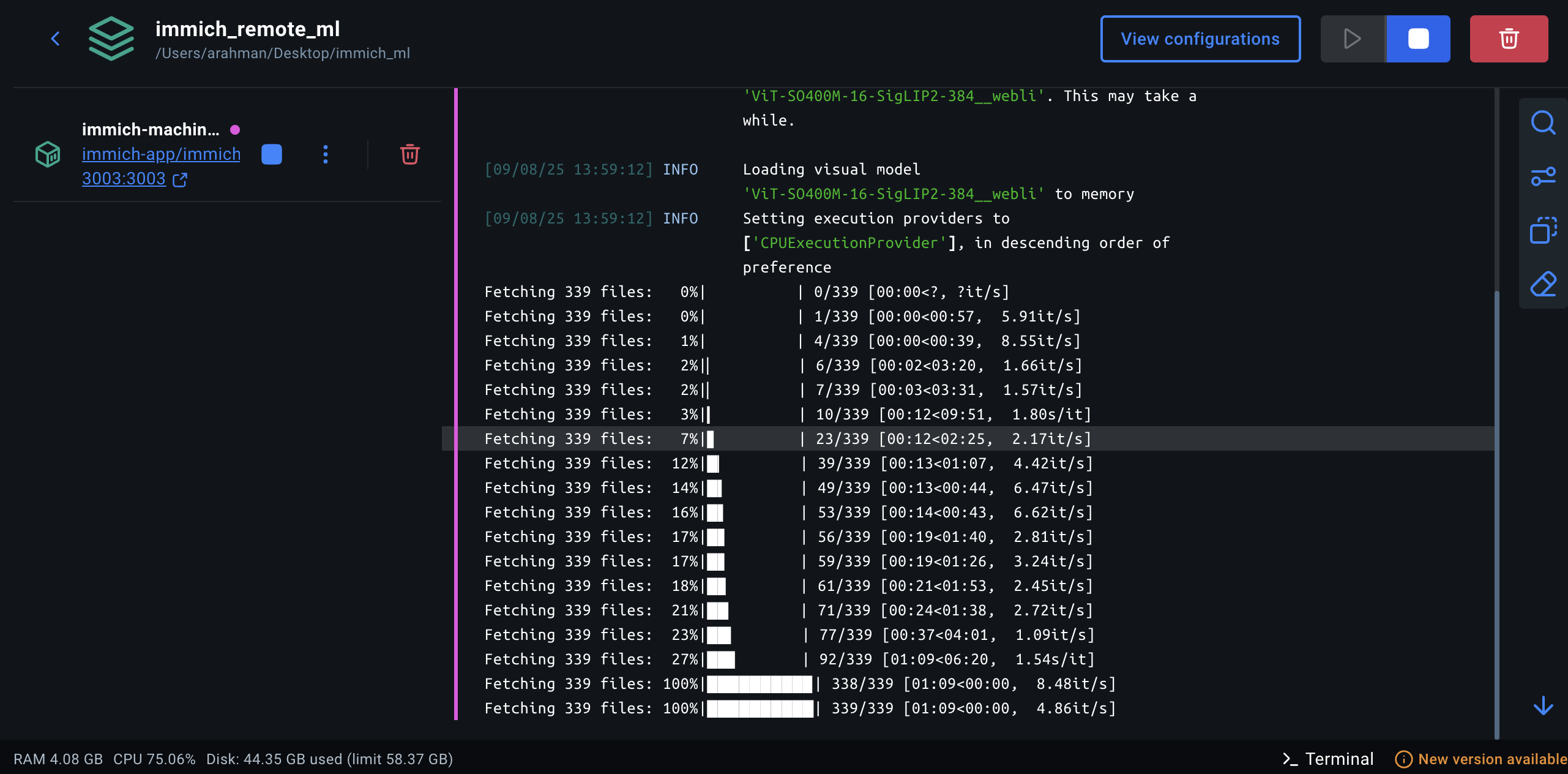Copy logs using the copy icon
Image resolution: width=1568 pixels, height=774 pixels.
[1543, 230]
